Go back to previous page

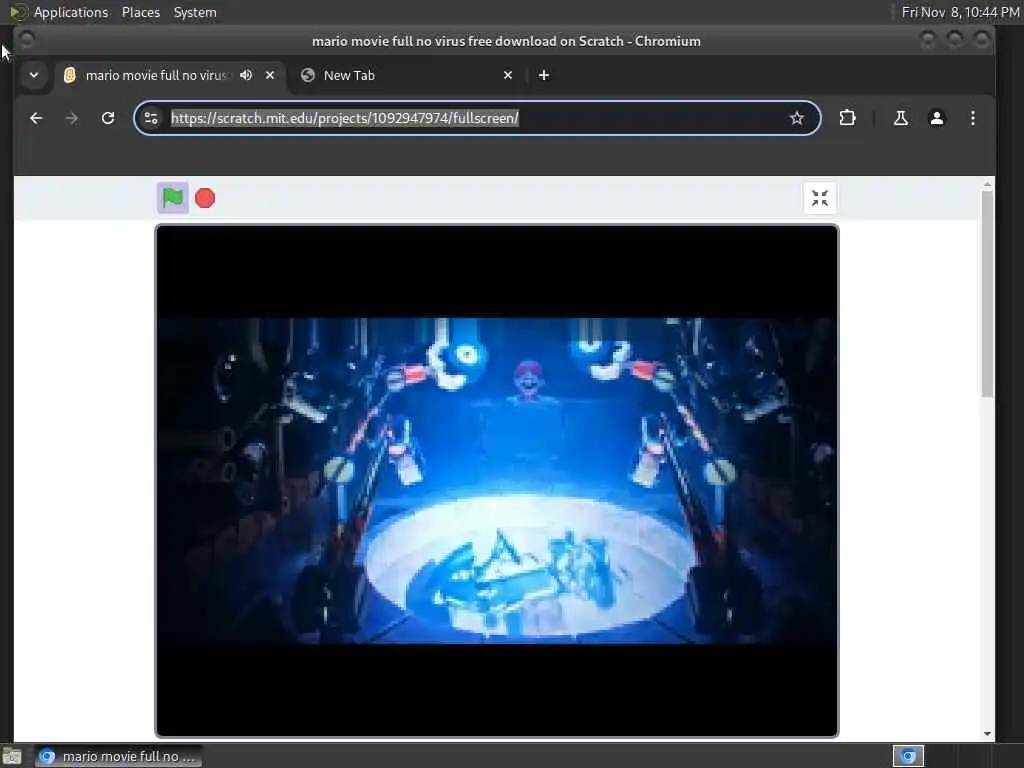36,118
